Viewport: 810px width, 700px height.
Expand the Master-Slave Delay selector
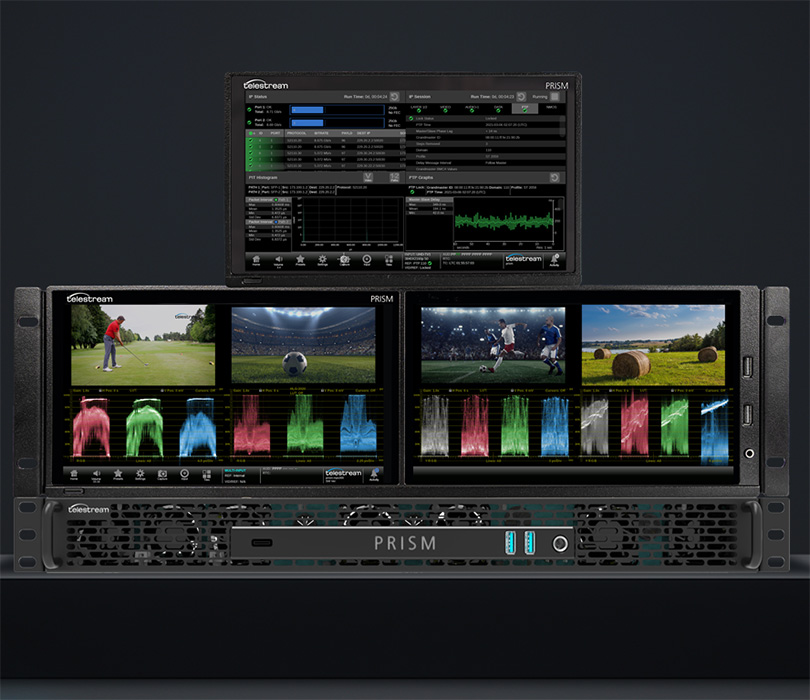click(x=428, y=199)
